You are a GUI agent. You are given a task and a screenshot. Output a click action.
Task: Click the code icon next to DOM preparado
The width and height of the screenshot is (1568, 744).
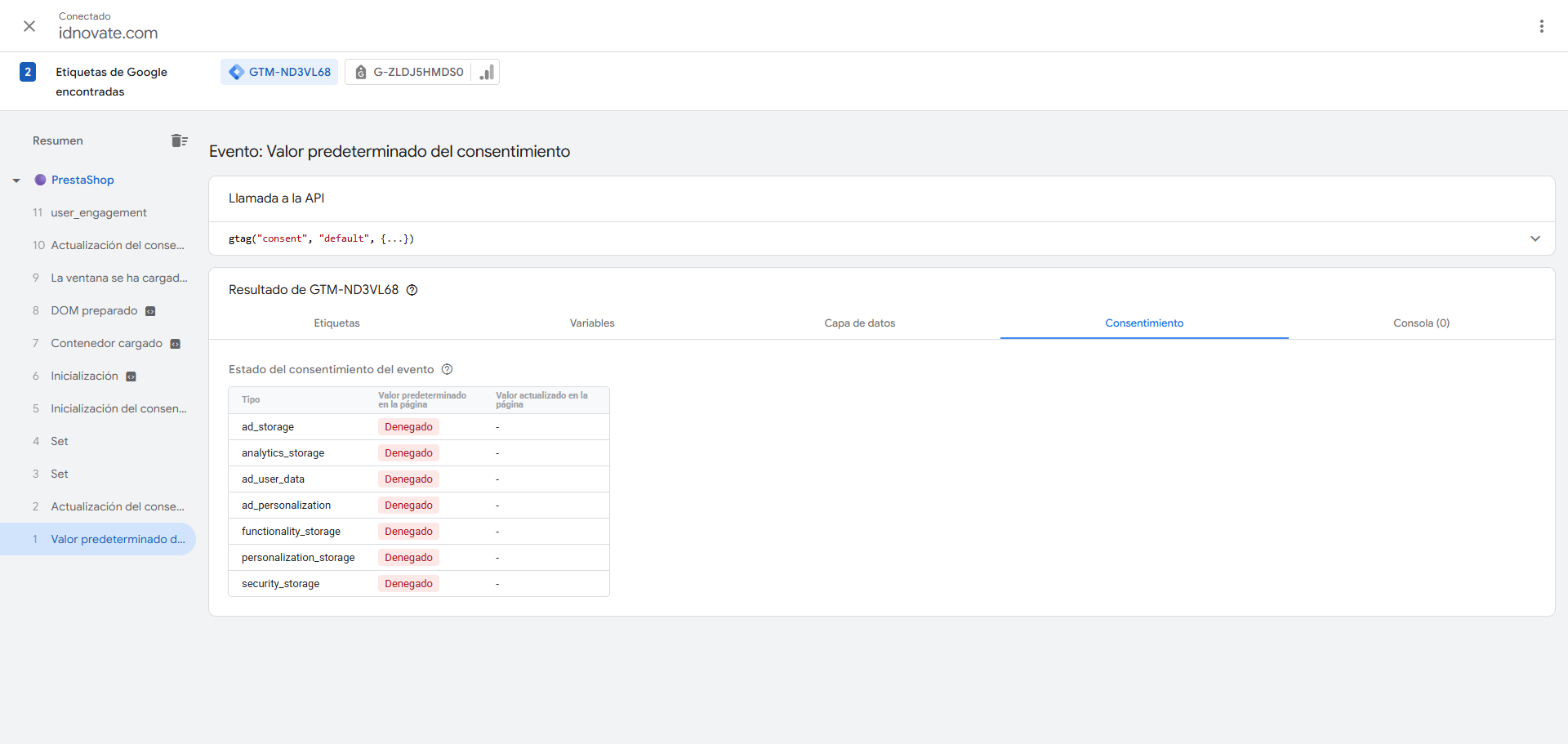(150, 311)
